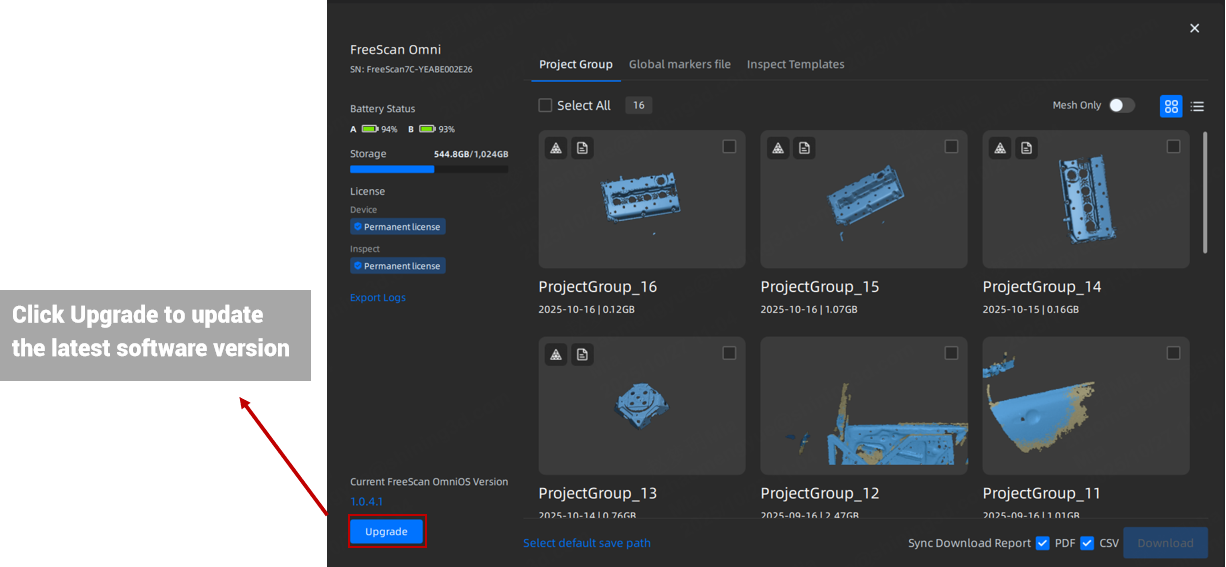Switch to list view layout

1197,106
